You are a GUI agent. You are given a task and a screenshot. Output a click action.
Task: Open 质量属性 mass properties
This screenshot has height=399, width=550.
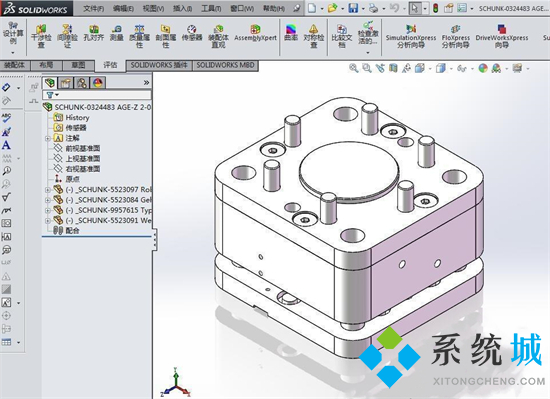[x=139, y=36]
